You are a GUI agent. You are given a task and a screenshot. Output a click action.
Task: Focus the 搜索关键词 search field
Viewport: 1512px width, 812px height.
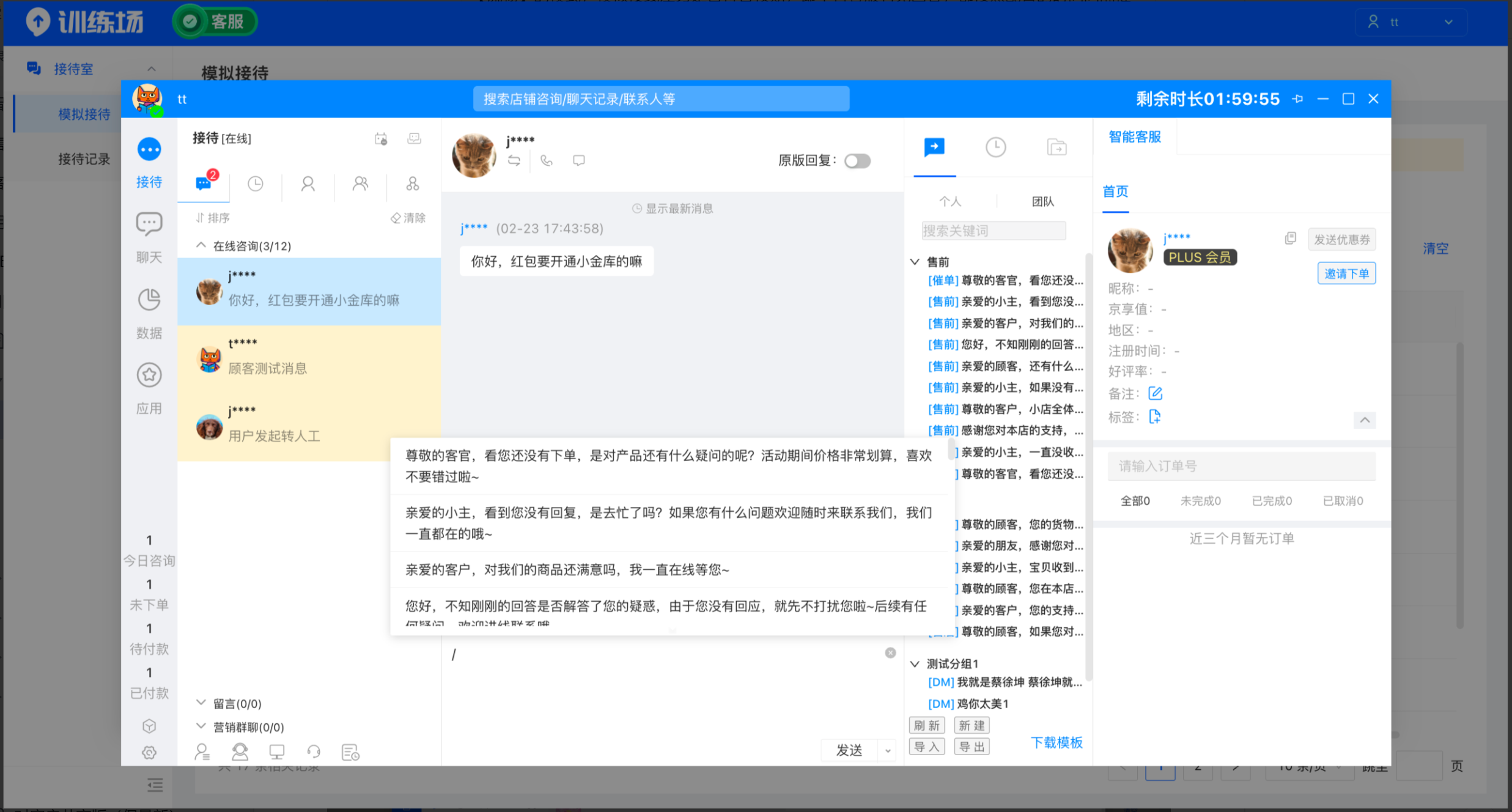[994, 231]
